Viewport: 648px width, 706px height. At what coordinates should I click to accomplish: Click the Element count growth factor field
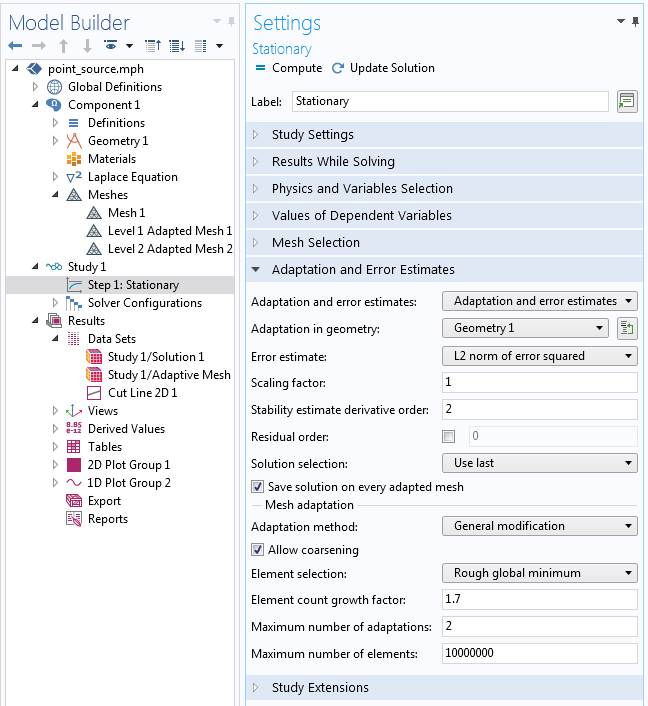tap(539, 599)
